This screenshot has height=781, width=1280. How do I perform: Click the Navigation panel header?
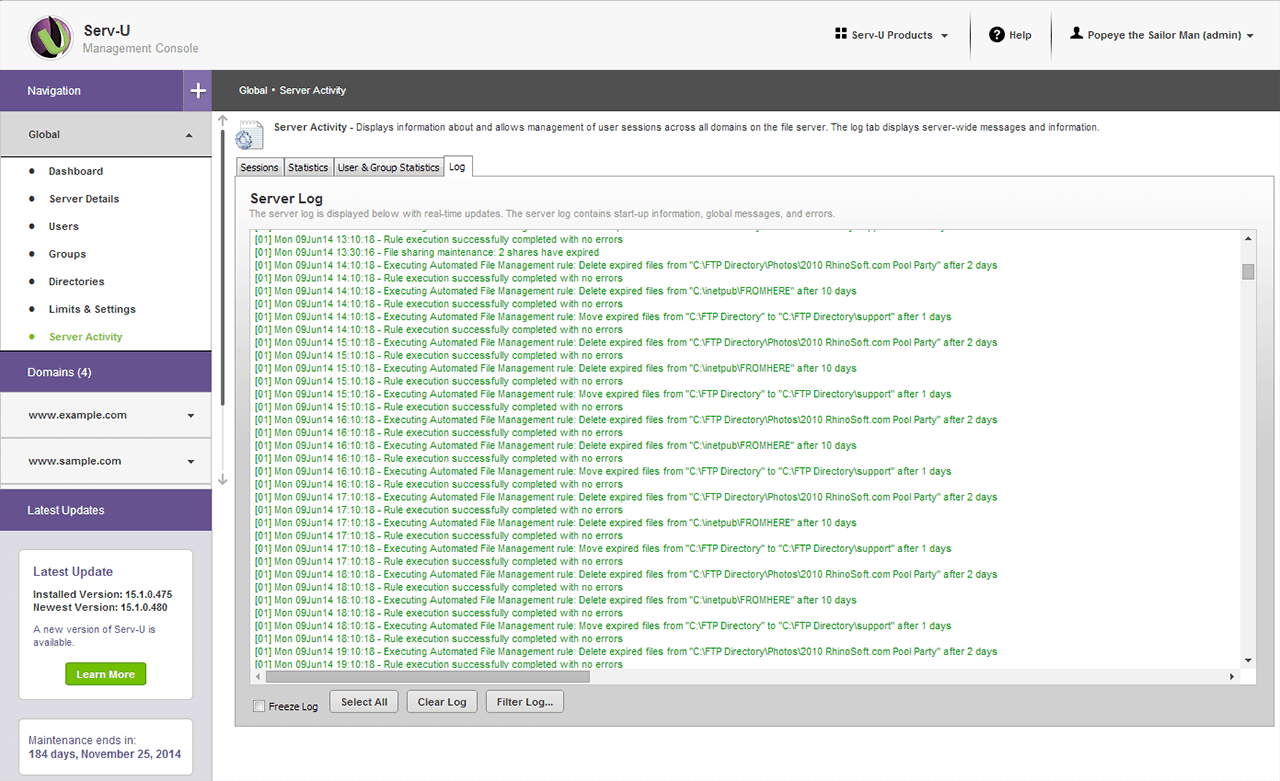[92, 91]
